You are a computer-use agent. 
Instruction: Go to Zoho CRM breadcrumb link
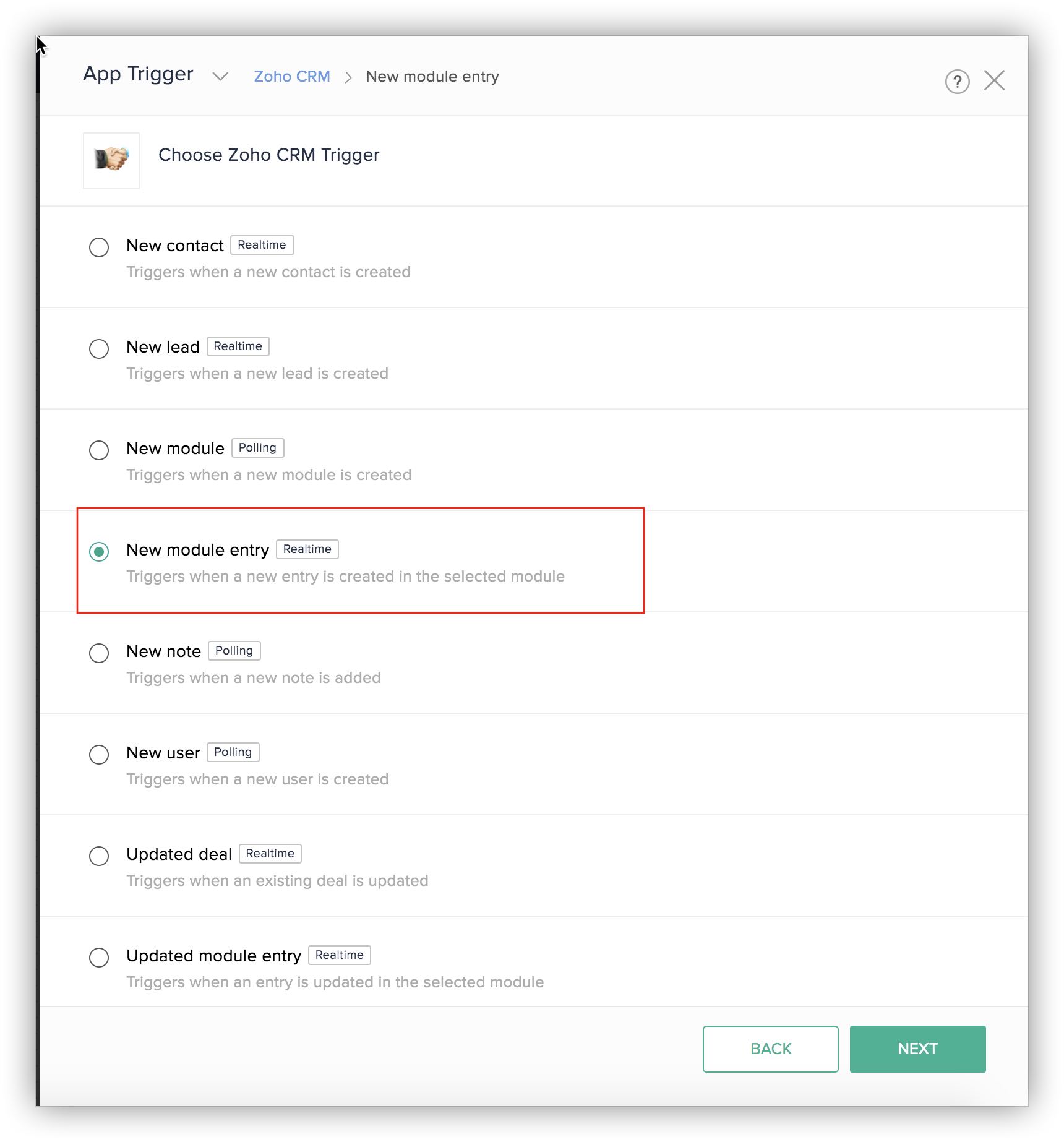(x=292, y=76)
